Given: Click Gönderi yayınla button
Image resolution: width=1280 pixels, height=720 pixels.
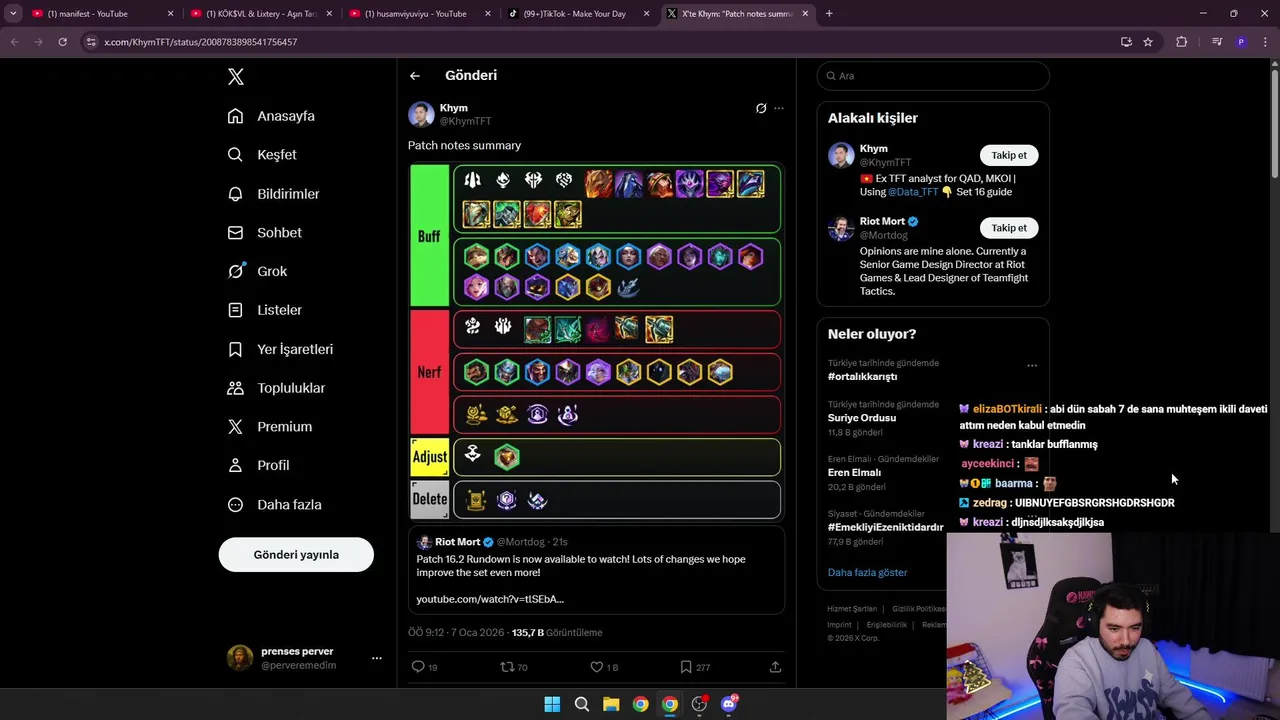Looking at the screenshot, I should 296,555.
